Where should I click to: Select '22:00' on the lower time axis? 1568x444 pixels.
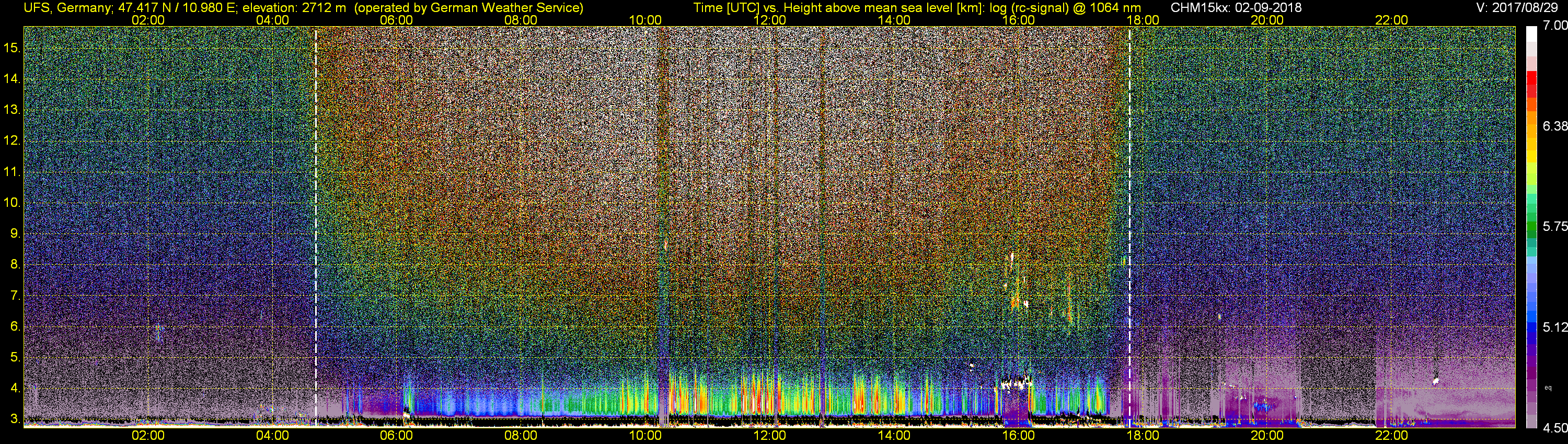point(1391,436)
